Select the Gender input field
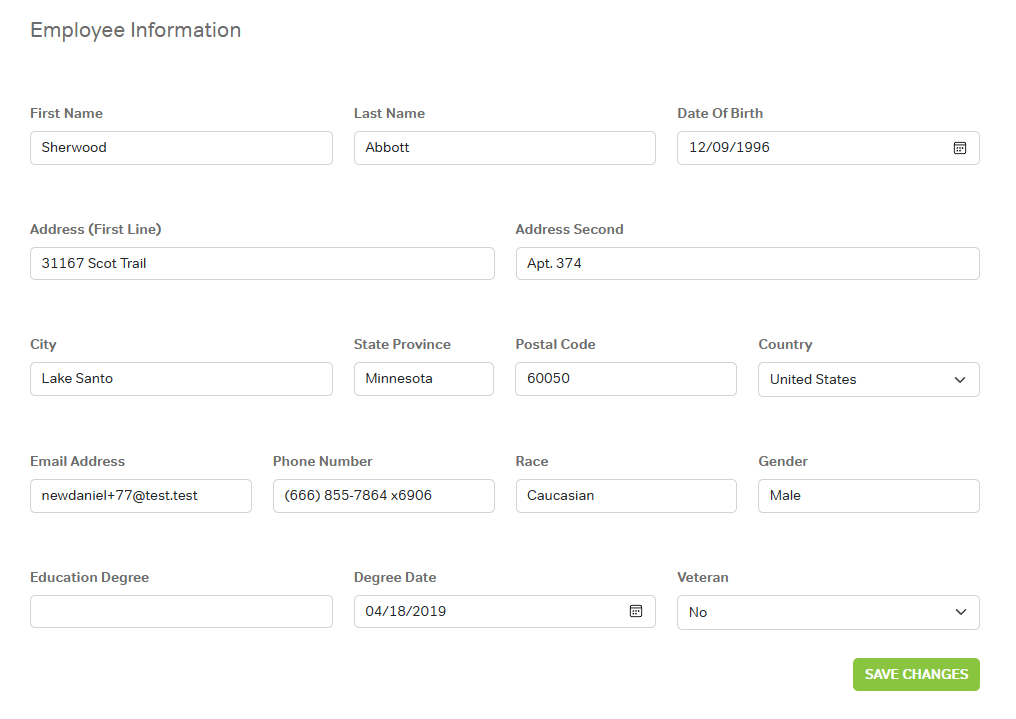This screenshot has height=719, width=1016. (868, 496)
